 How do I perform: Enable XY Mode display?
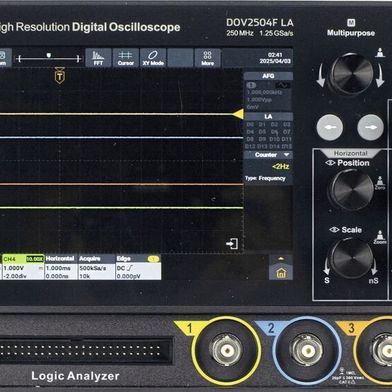click(153, 58)
